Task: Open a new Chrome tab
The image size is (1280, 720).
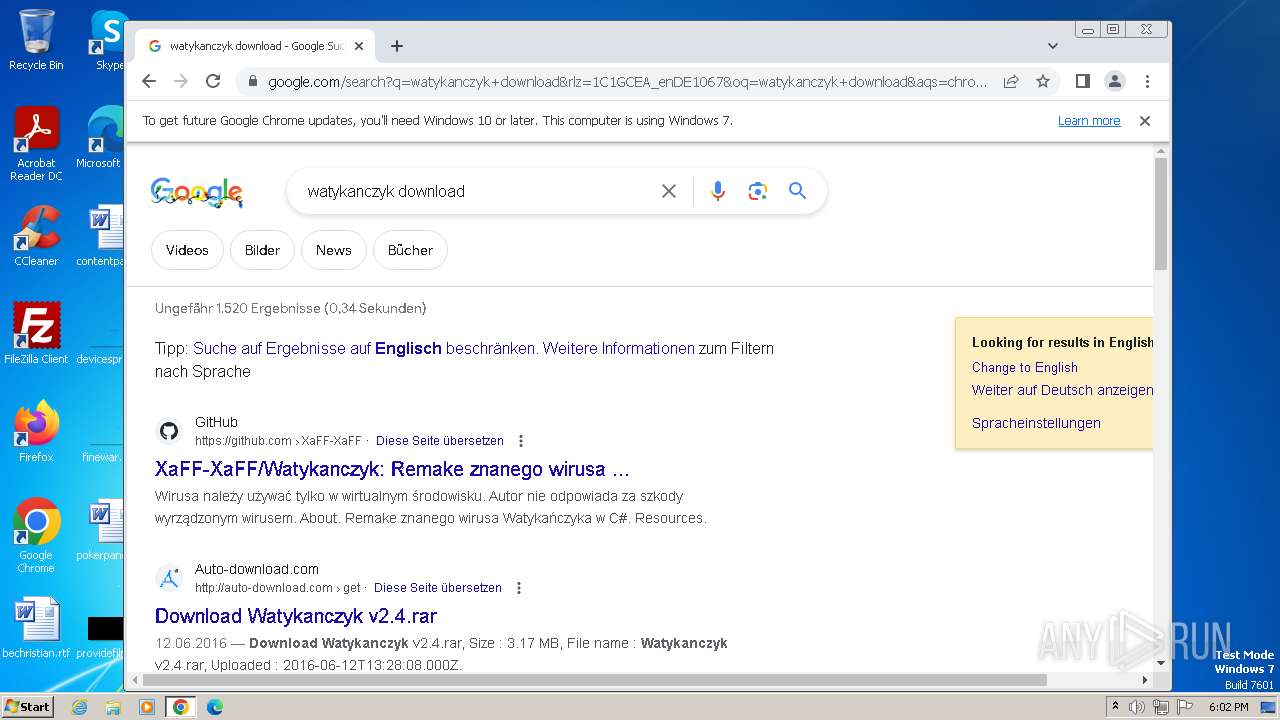Action: tap(397, 46)
